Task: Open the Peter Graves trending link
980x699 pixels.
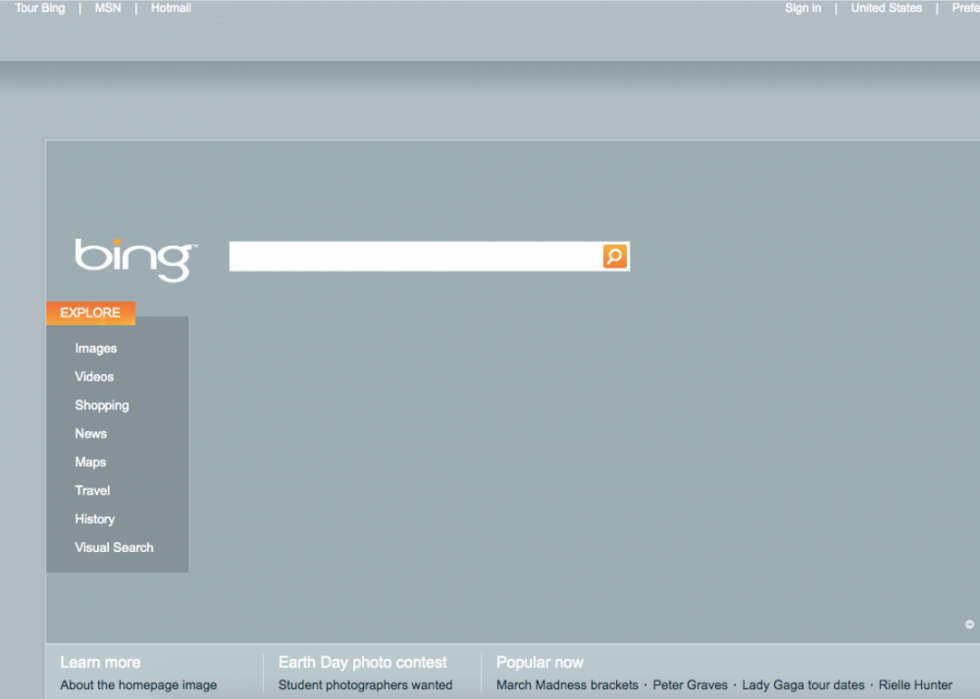Action: pos(690,685)
